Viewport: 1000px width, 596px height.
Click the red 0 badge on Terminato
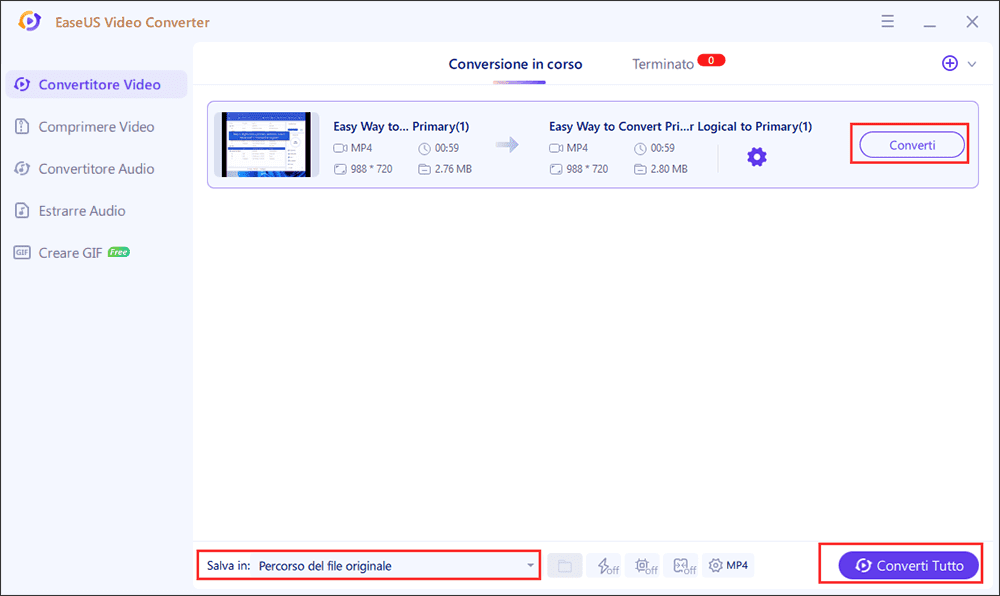click(711, 61)
